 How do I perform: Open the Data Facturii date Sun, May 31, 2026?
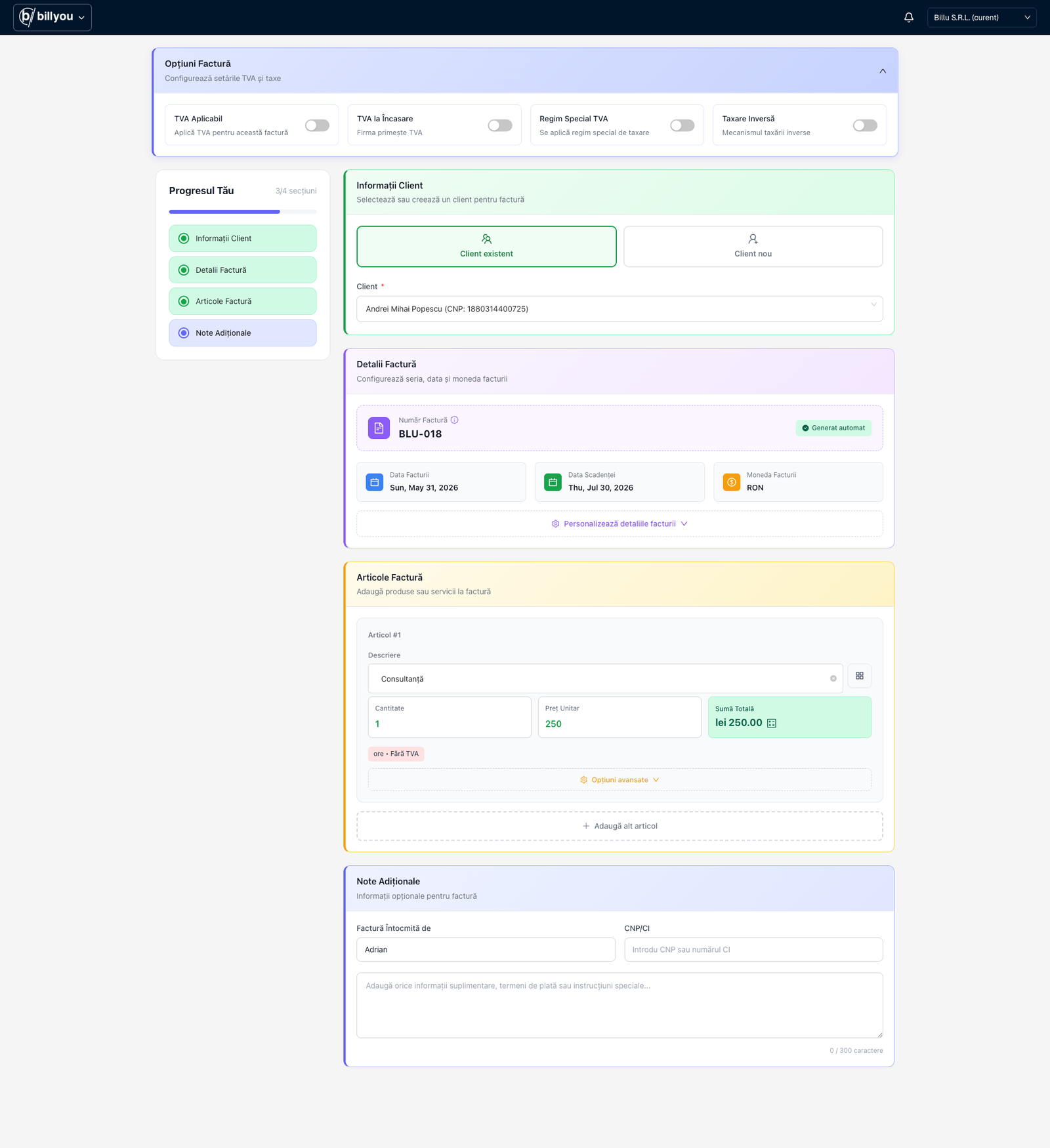coord(441,482)
